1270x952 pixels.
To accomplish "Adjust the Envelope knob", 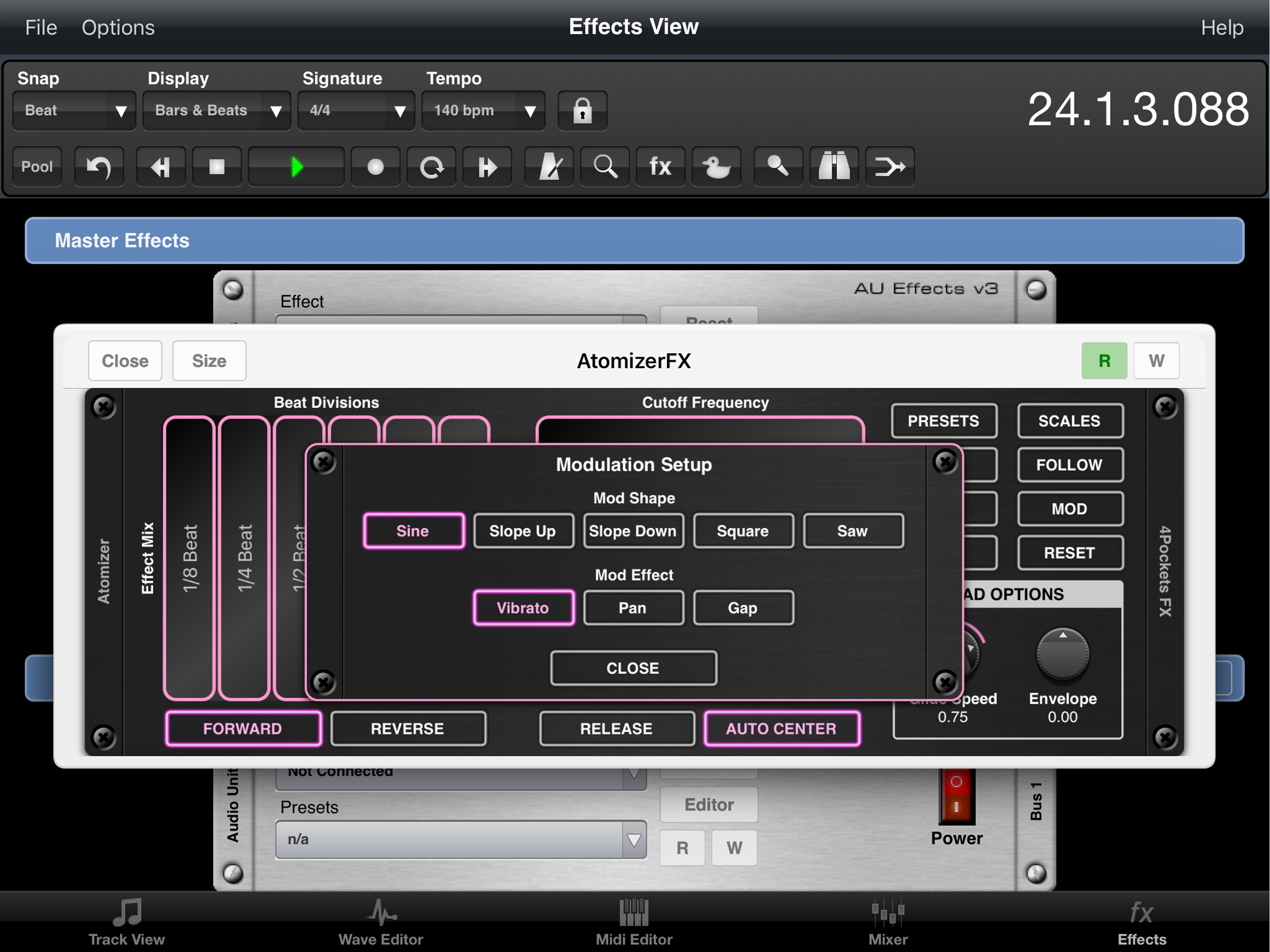I will pyautogui.click(x=1062, y=655).
